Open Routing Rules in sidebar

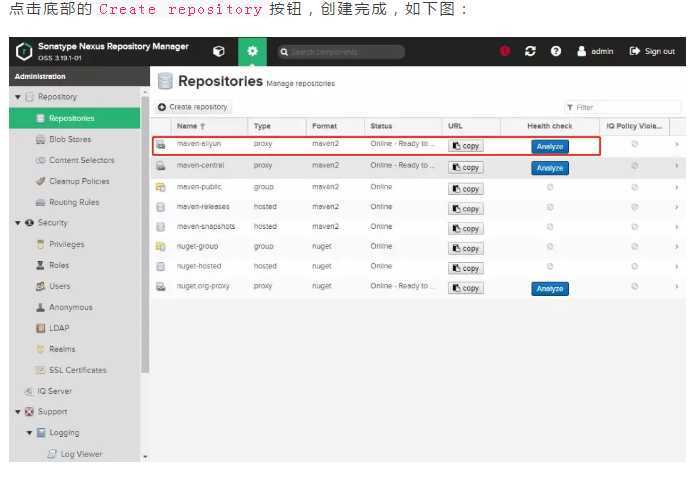(74, 202)
